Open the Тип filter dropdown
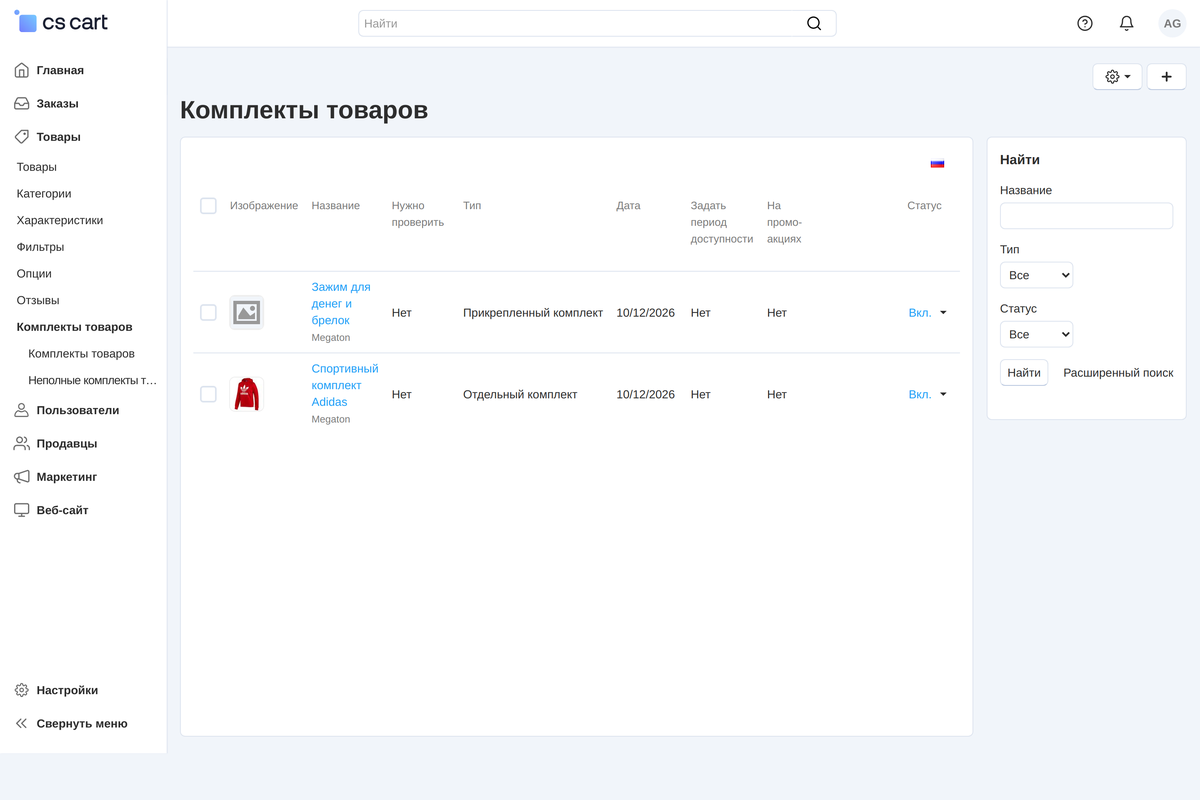The image size is (1200, 800). pyautogui.click(x=1036, y=275)
